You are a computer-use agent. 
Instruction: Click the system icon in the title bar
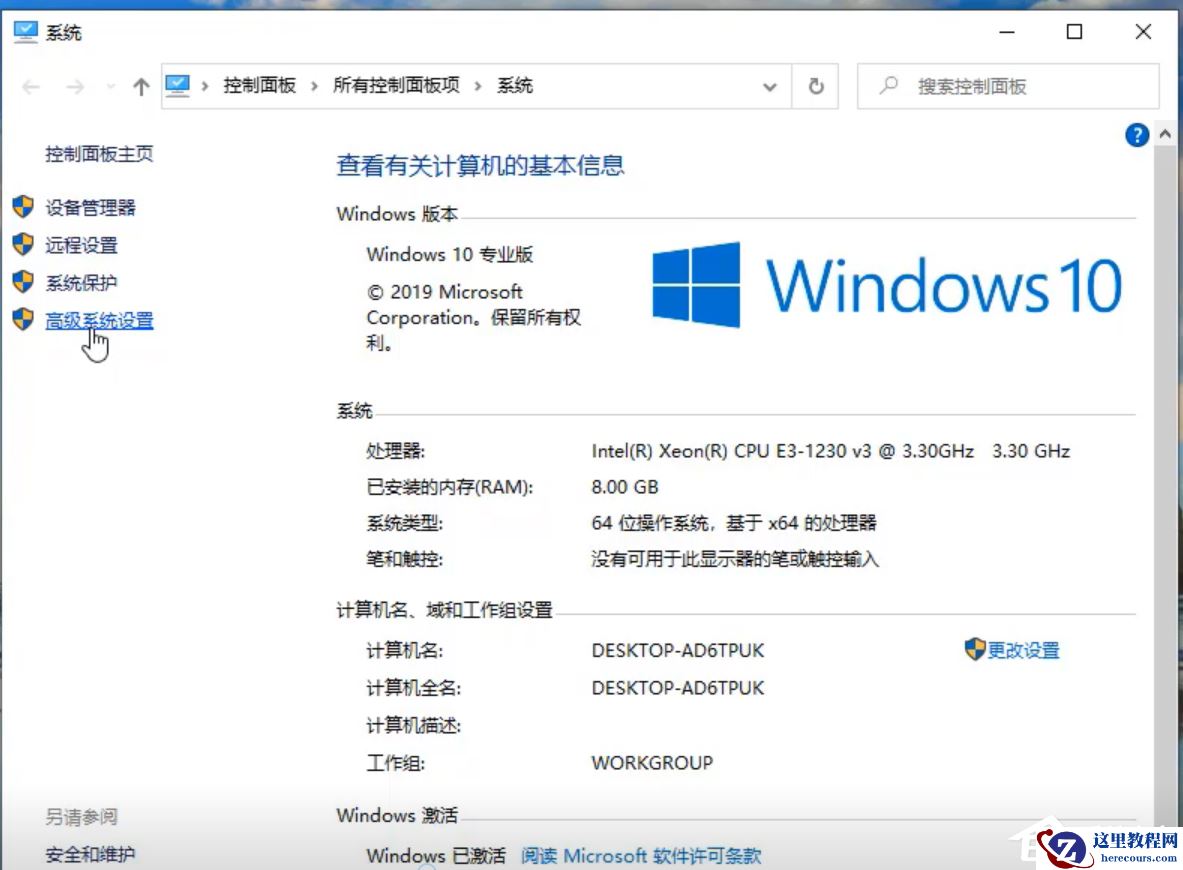[24, 31]
